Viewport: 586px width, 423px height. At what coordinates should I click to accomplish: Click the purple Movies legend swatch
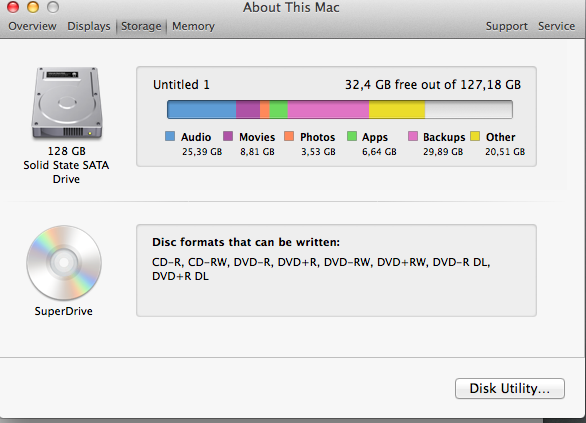coord(228,136)
